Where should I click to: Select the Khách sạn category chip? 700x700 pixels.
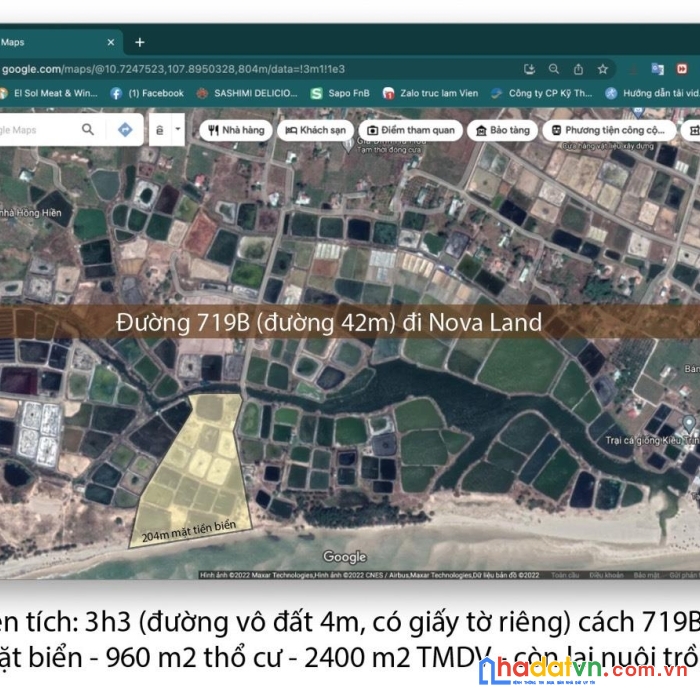pyautogui.click(x=315, y=130)
